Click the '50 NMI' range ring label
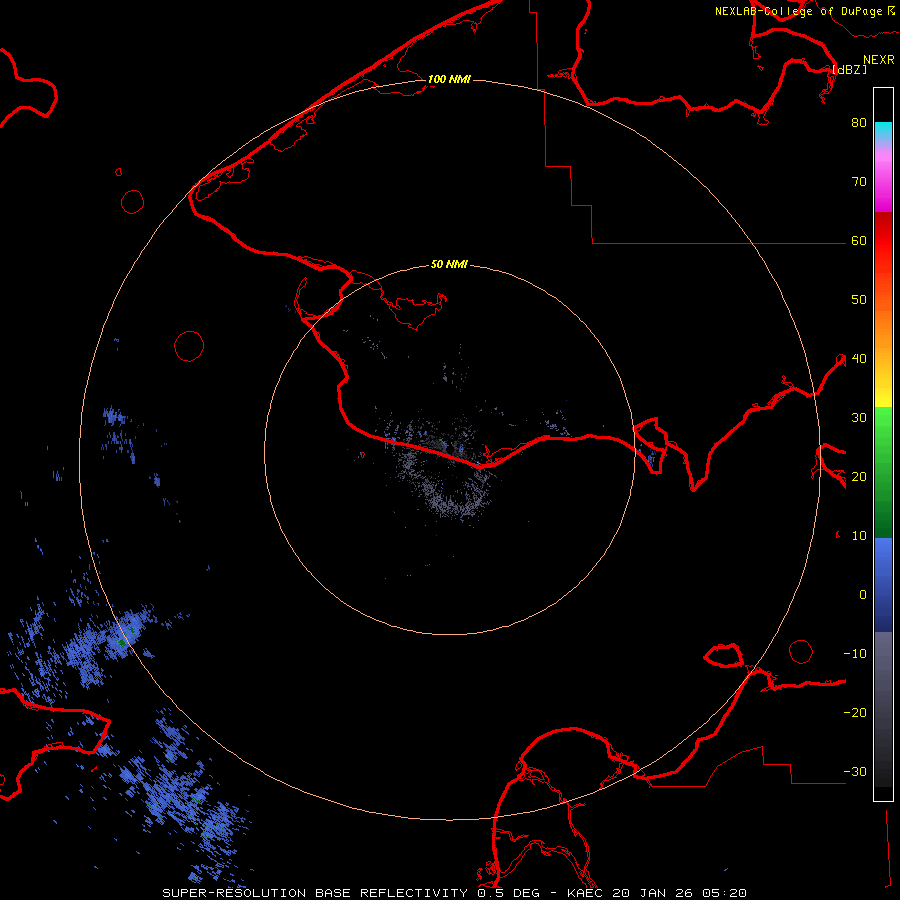 pos(449,264)
